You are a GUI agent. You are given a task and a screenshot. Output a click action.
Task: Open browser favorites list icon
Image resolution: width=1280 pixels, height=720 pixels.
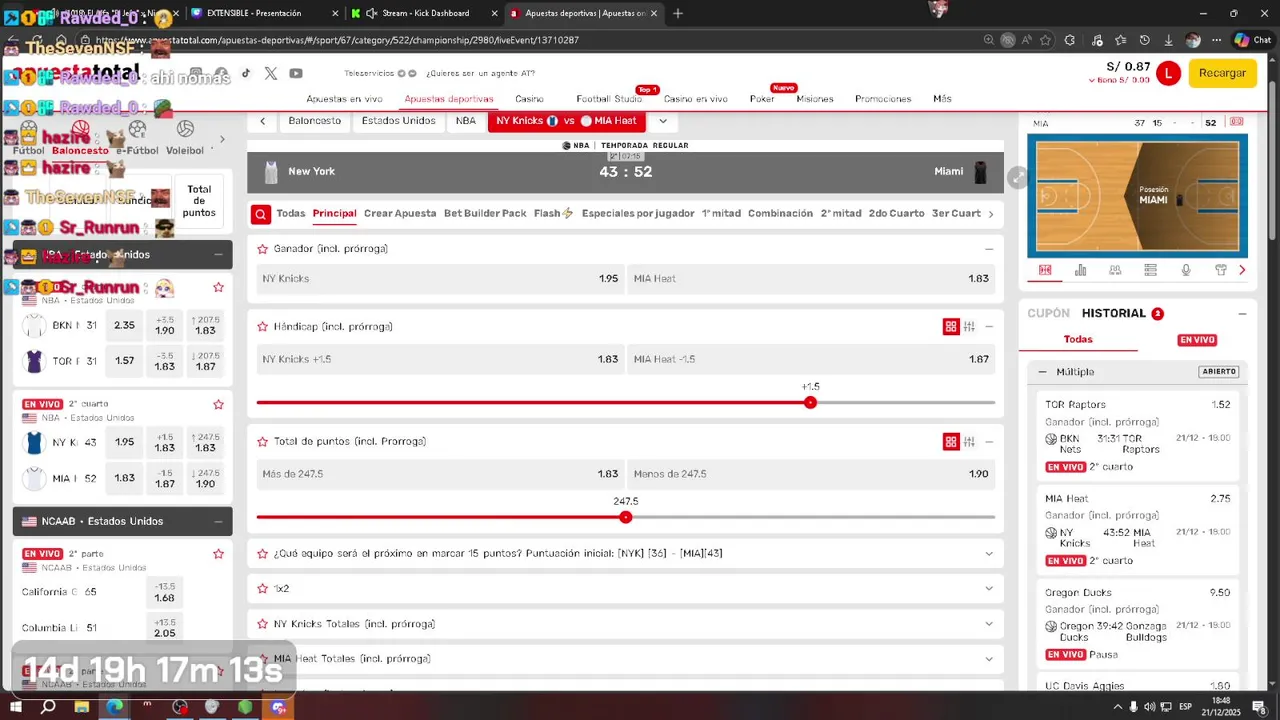click(1120, 40)
